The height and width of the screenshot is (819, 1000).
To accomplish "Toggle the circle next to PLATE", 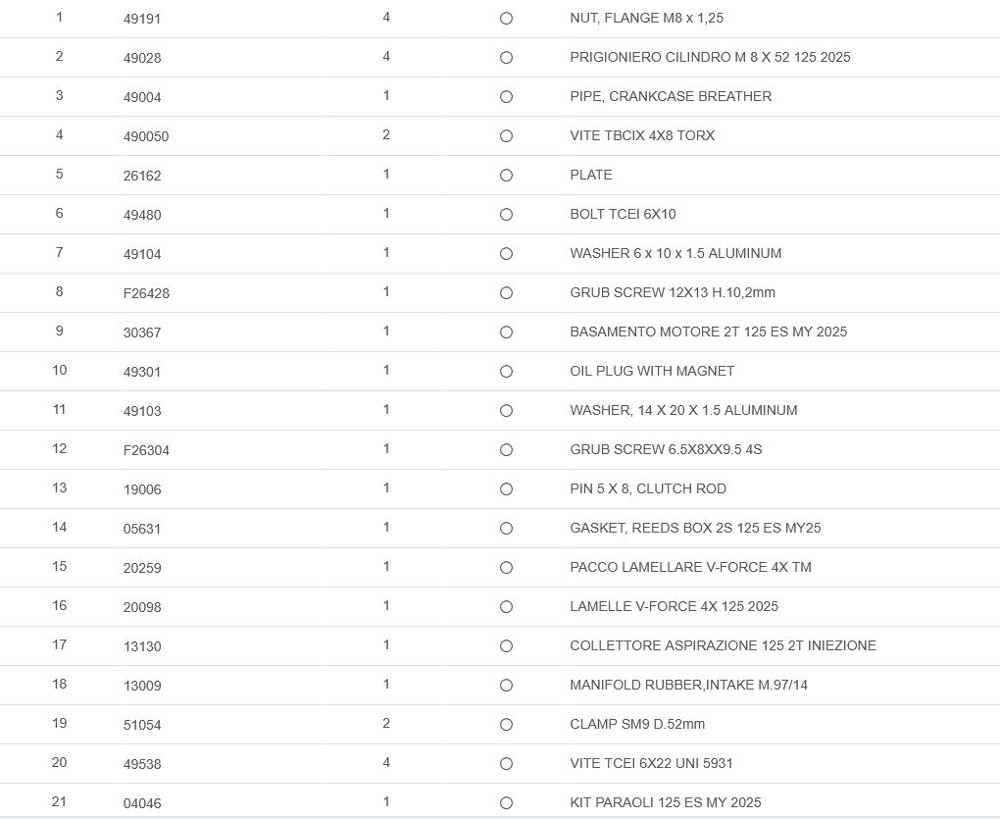I will tap(506, 175).
